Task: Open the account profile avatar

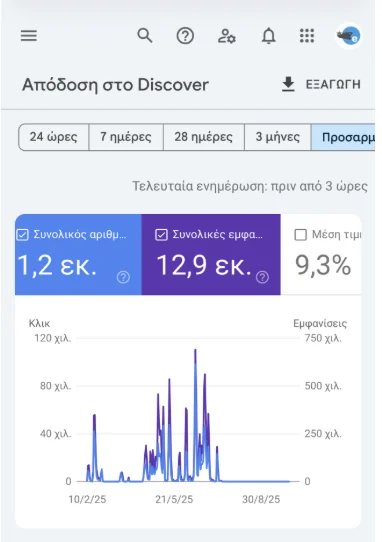Action: click(x=348, y=36)
